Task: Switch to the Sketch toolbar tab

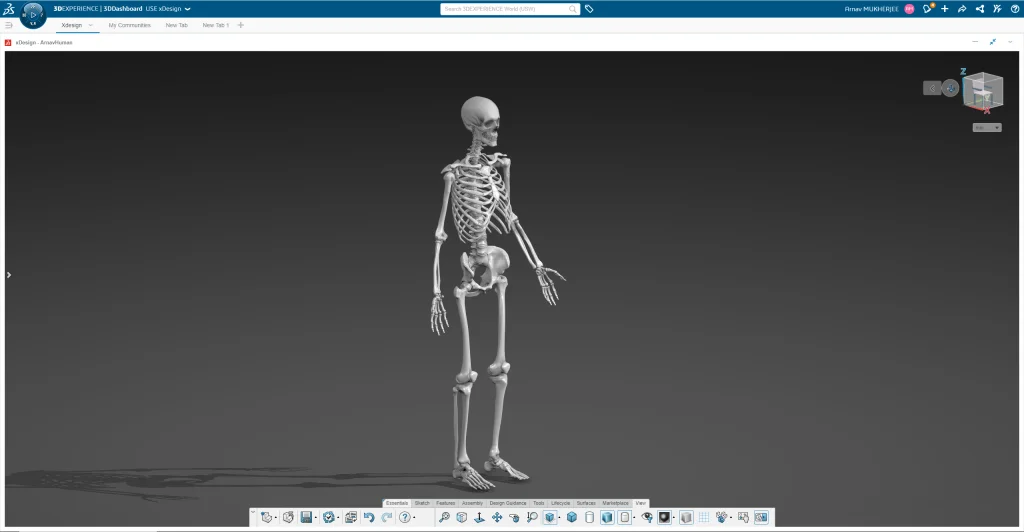Action: point(422,502)
